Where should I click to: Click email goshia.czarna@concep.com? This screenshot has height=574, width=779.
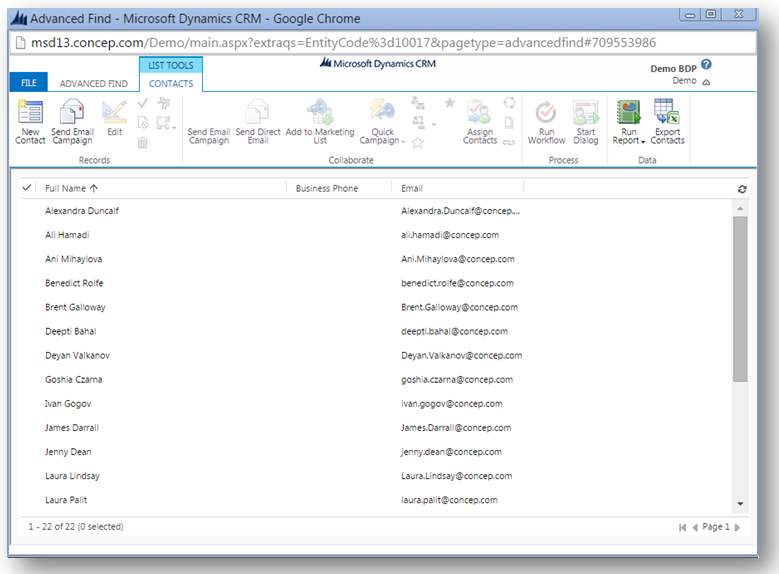[457, 380]
